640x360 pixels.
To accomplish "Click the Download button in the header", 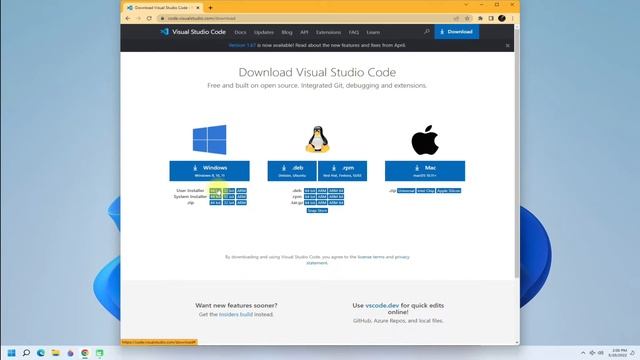I will pyautogui.click(x=457, y=32).
